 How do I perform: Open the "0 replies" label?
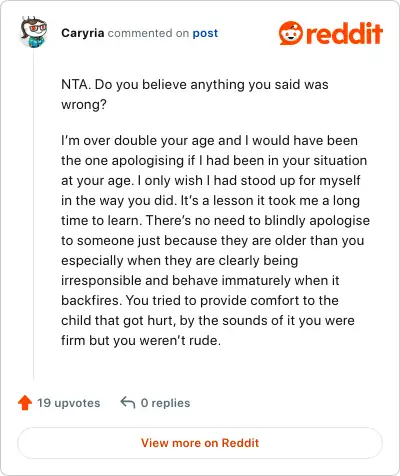click(x=165, y=403)
